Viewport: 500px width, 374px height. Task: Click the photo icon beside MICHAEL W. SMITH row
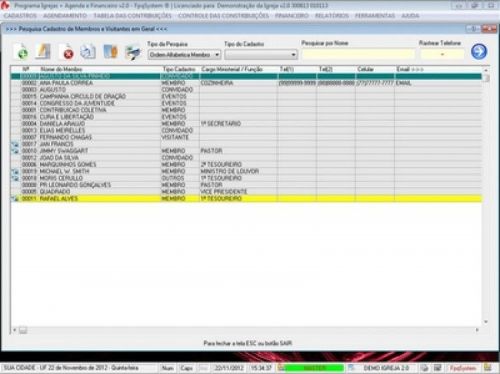coord(15,172)
